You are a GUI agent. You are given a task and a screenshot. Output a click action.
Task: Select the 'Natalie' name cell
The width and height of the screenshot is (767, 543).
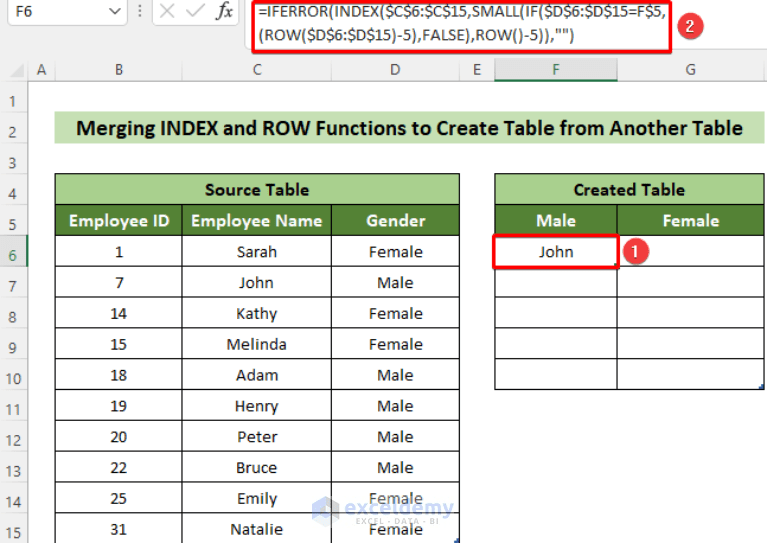tap(257, 529)
